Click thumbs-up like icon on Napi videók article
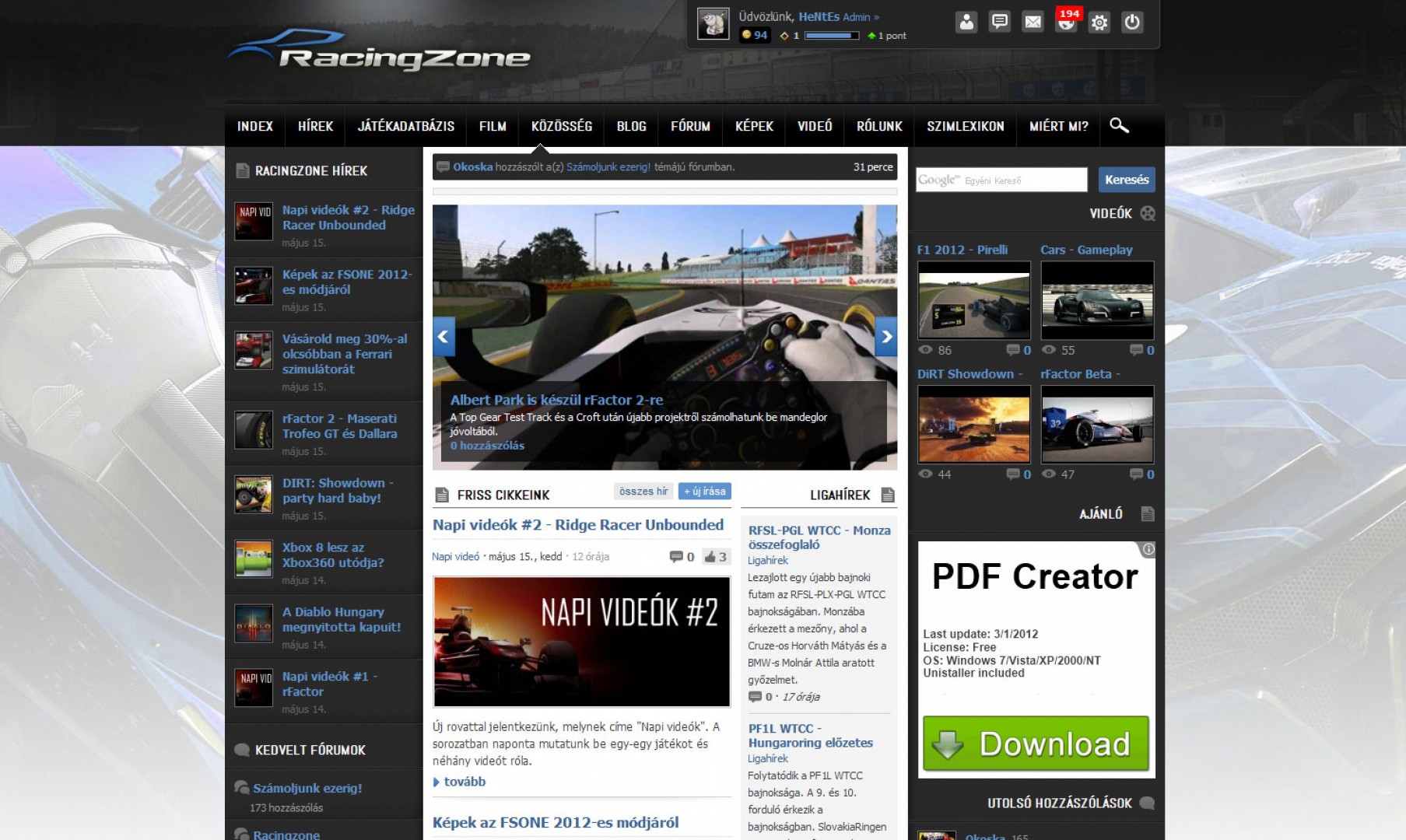 710,557
